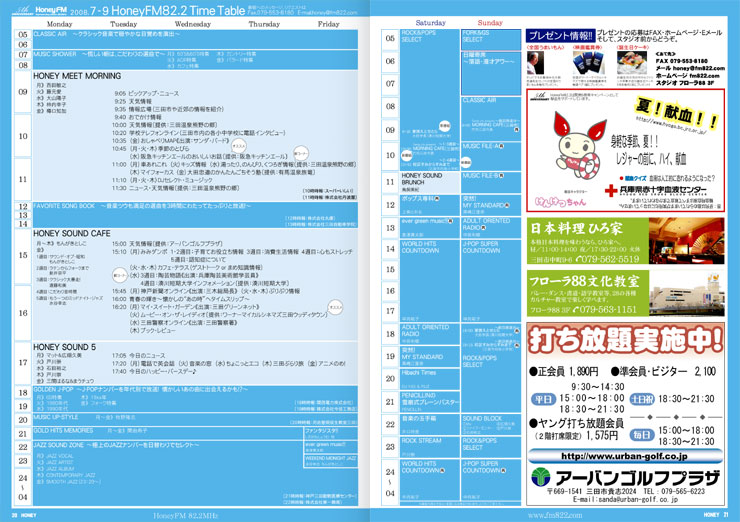Click Sunday MUSIC FILE-B program
This screenshot has width=740, height=522.
(x=491, y=182)
